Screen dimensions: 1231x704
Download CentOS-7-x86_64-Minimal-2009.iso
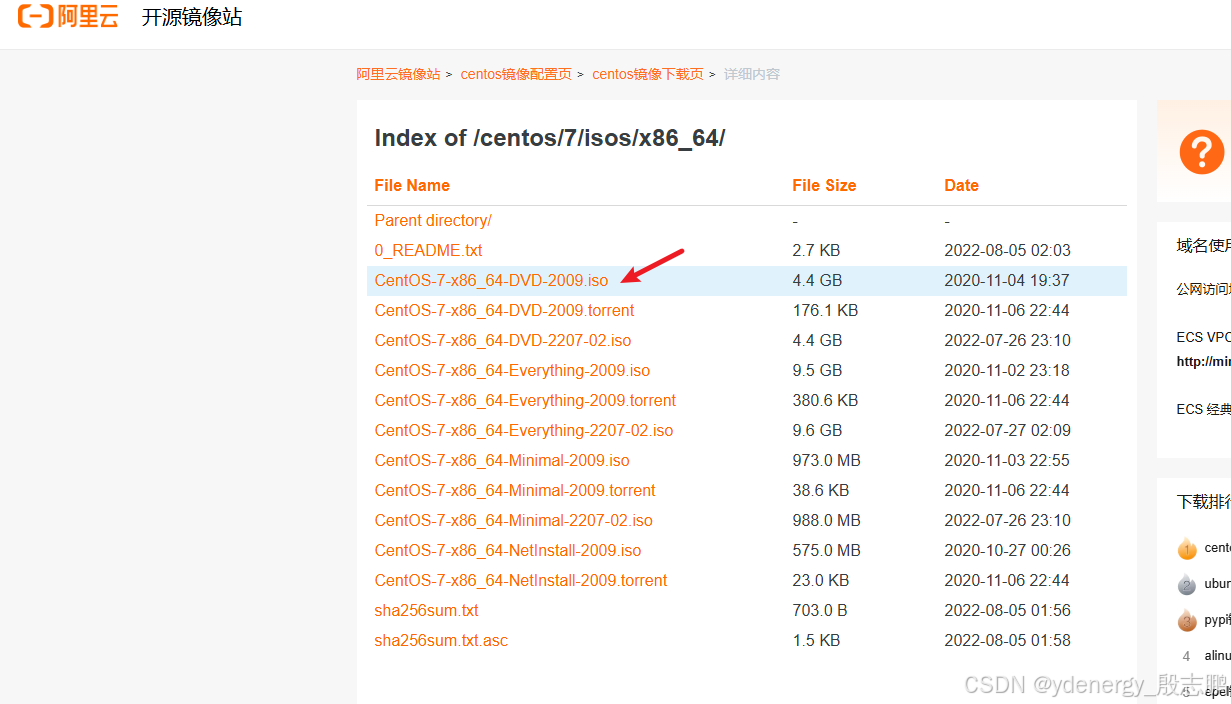click(502, 460)
